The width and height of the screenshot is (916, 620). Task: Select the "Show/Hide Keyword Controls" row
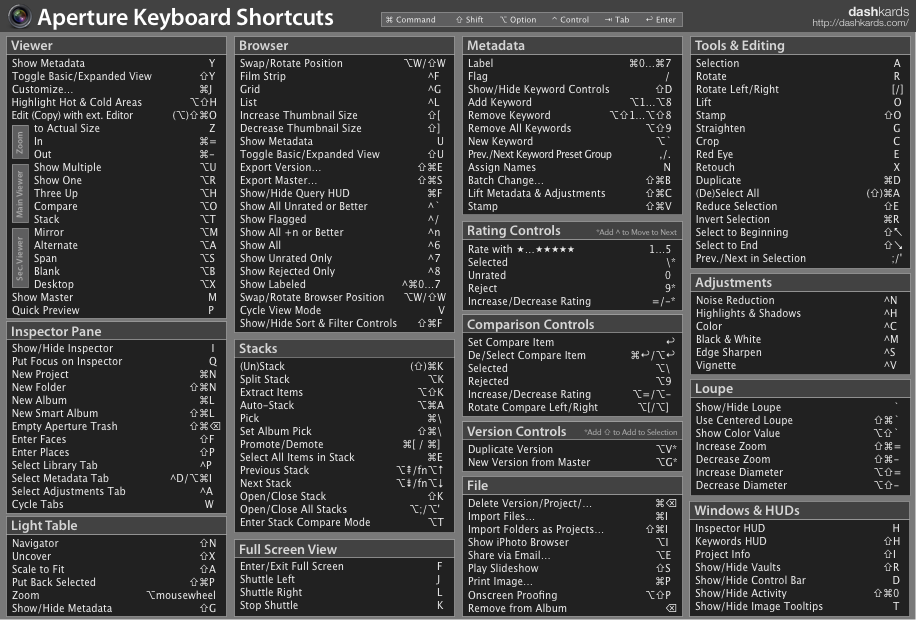[570, 89]
